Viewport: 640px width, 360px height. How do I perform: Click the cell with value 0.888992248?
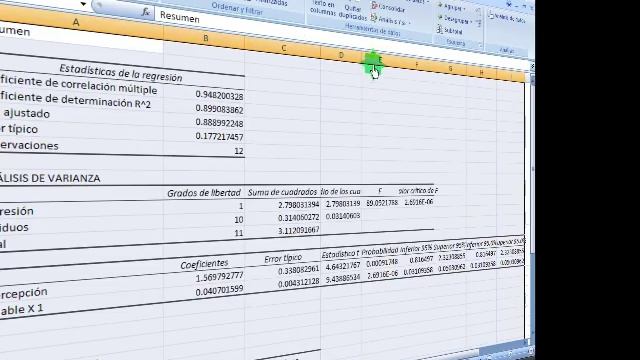(x=219, y=122)
